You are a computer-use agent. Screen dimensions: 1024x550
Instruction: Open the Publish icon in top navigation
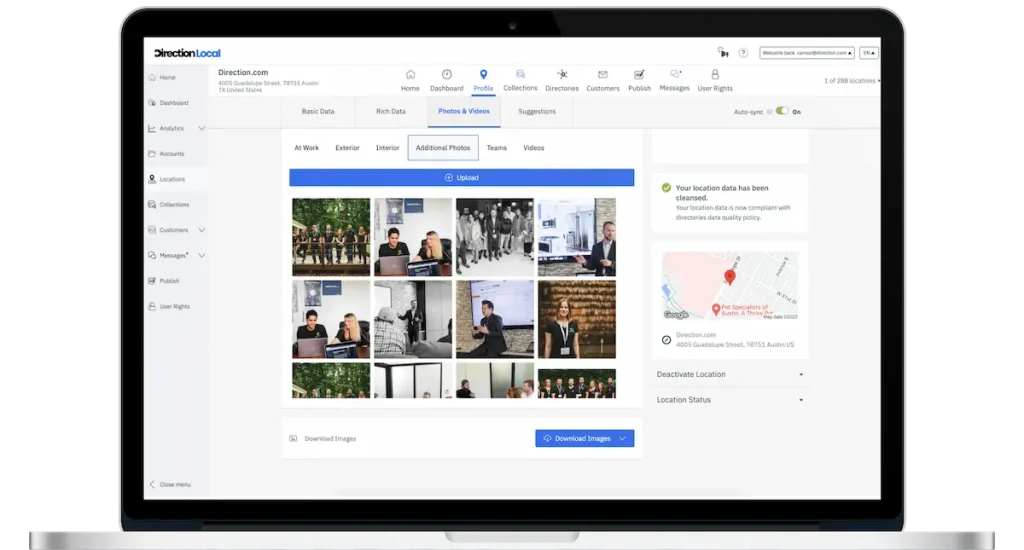tap(639, 75)
